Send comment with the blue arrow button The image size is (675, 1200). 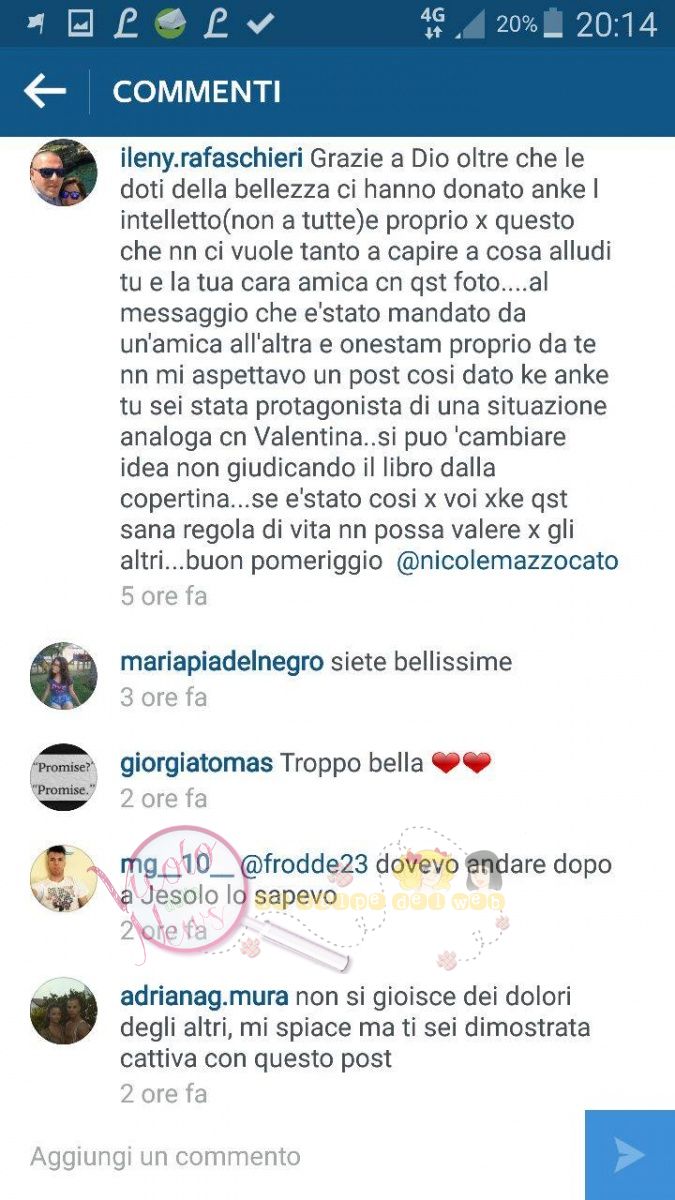click(x=630, y=1155)
